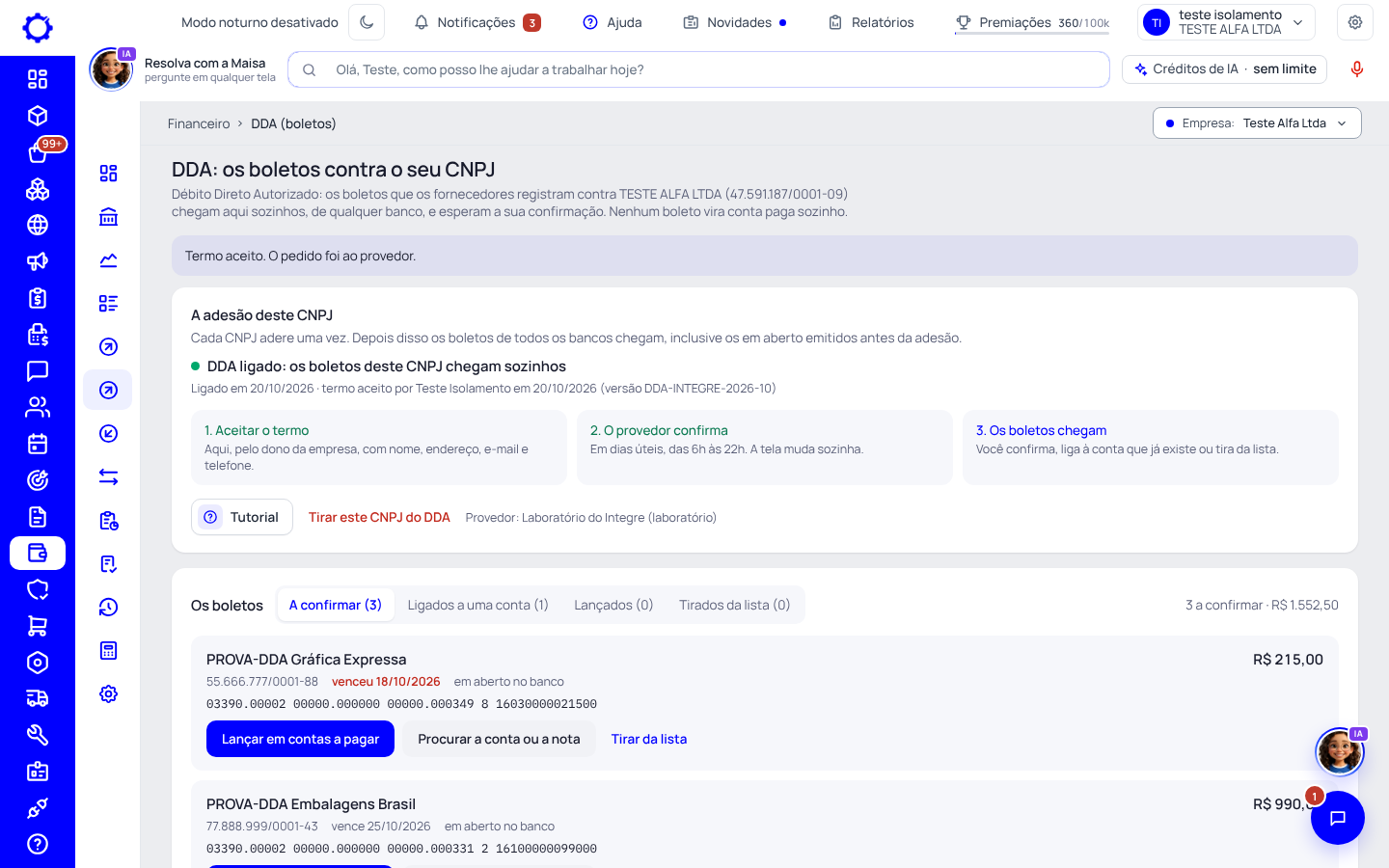Open the globe icon in main sidebar
The image size is (1389, 868).
(x=38, y=225)
